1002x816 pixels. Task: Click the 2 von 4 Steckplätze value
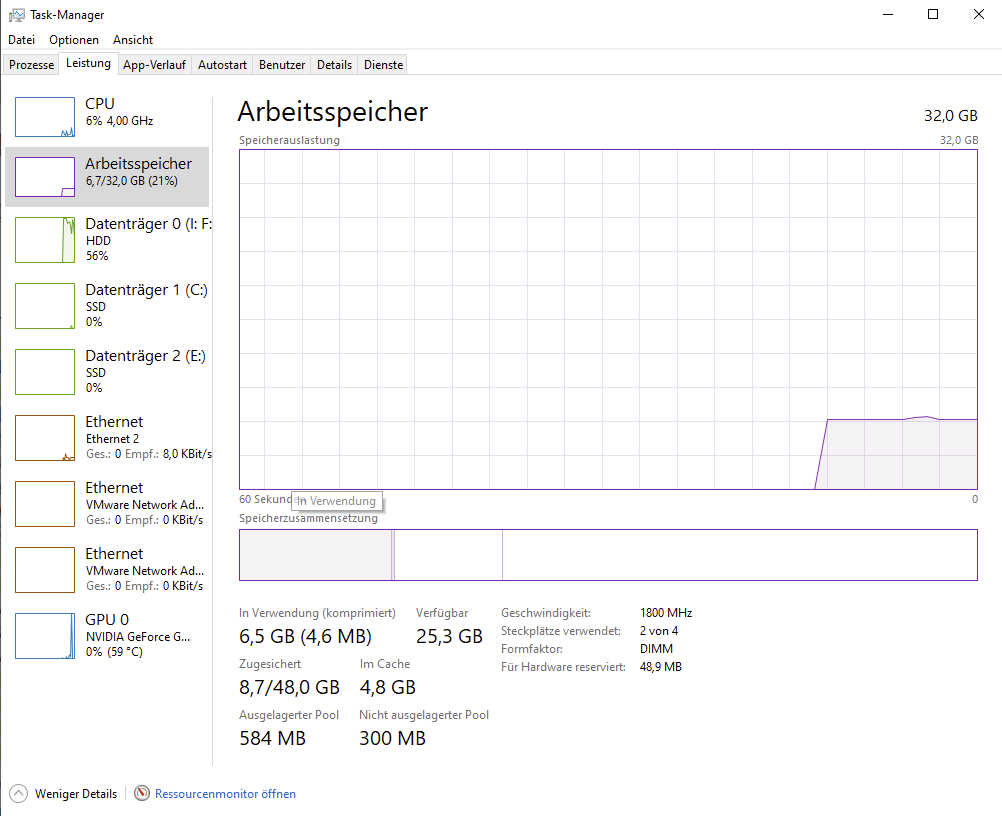[659, 631]
